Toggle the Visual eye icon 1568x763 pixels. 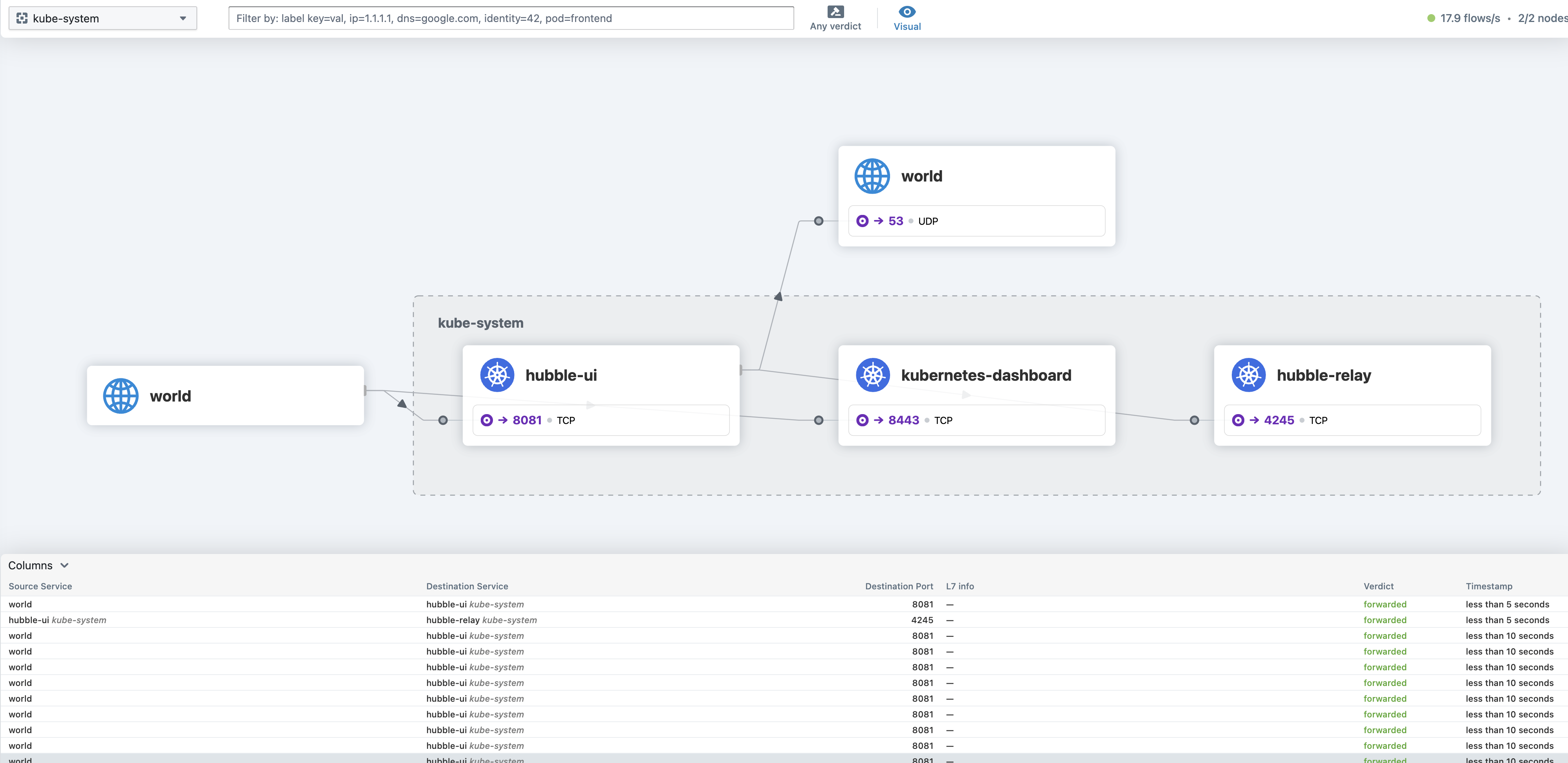[x=907, y=11]
